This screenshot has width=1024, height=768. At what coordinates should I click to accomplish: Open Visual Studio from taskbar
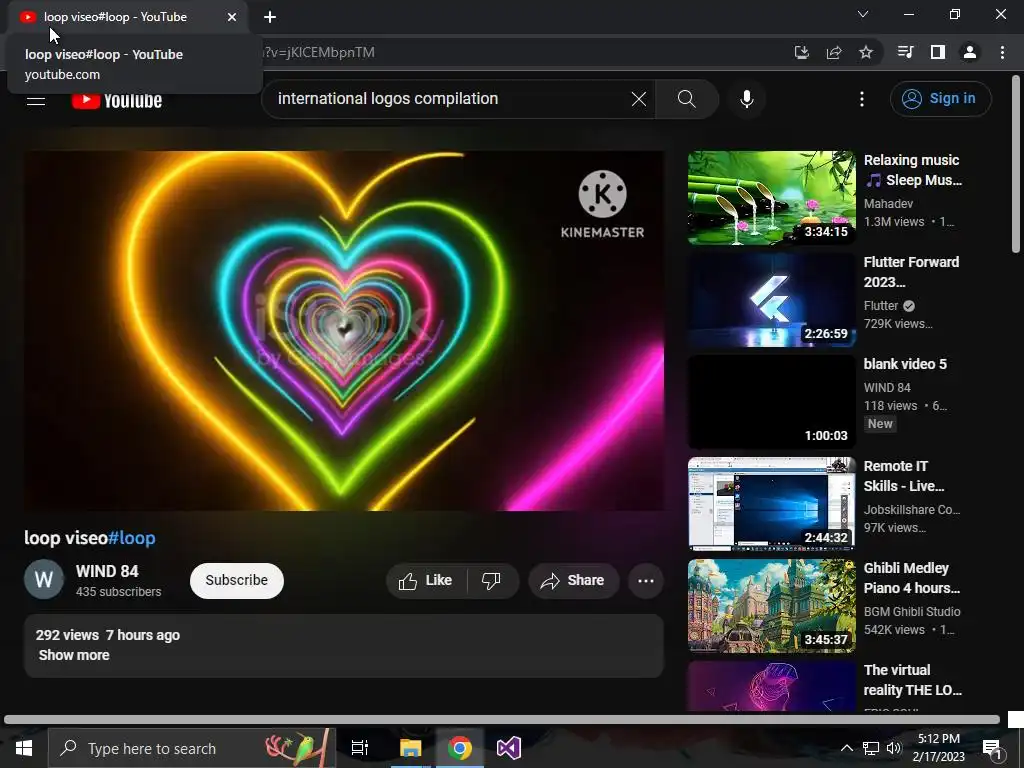coord(509,748)
